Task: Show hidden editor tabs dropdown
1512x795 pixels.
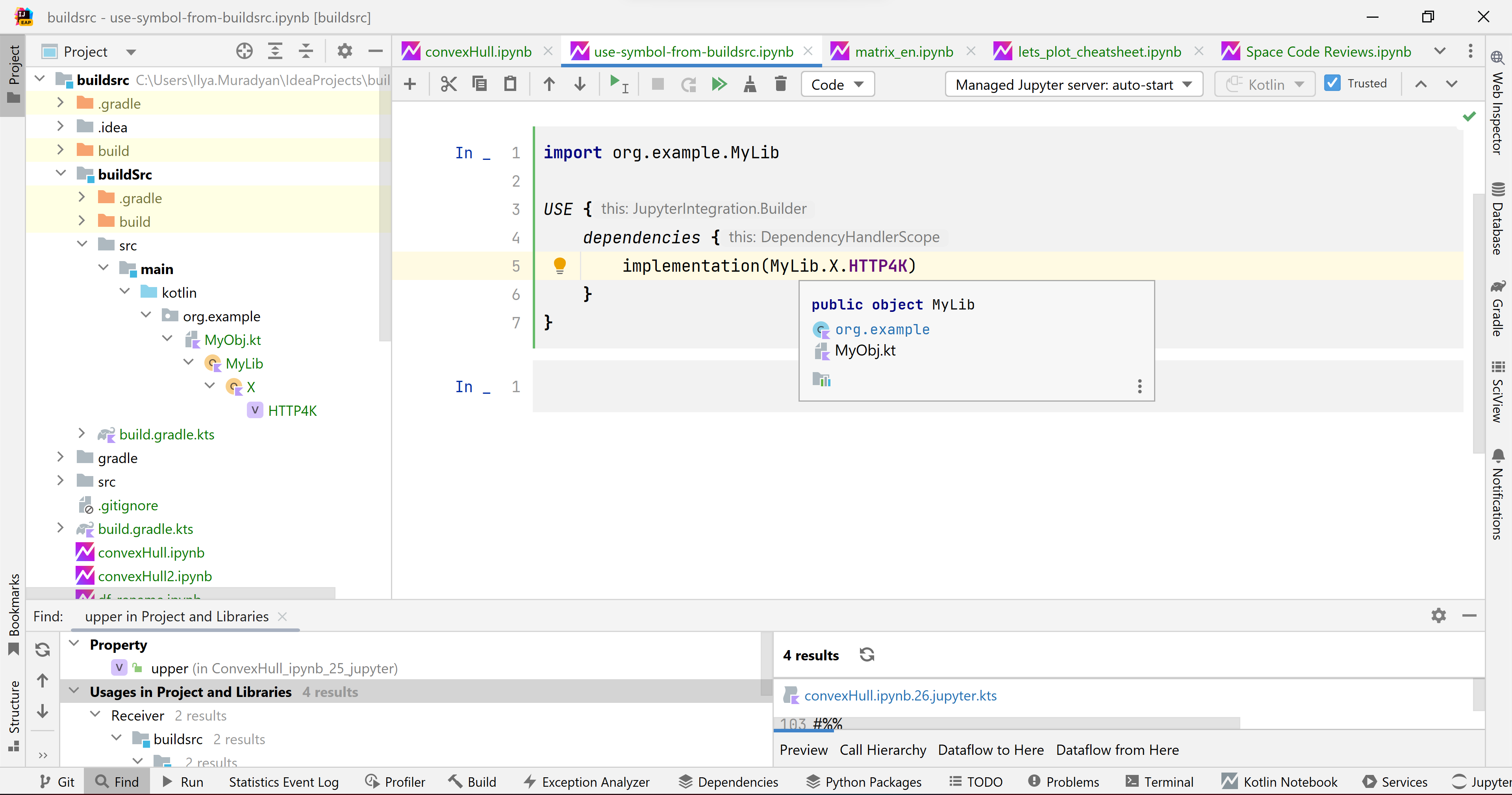Action: (1439, 52)
